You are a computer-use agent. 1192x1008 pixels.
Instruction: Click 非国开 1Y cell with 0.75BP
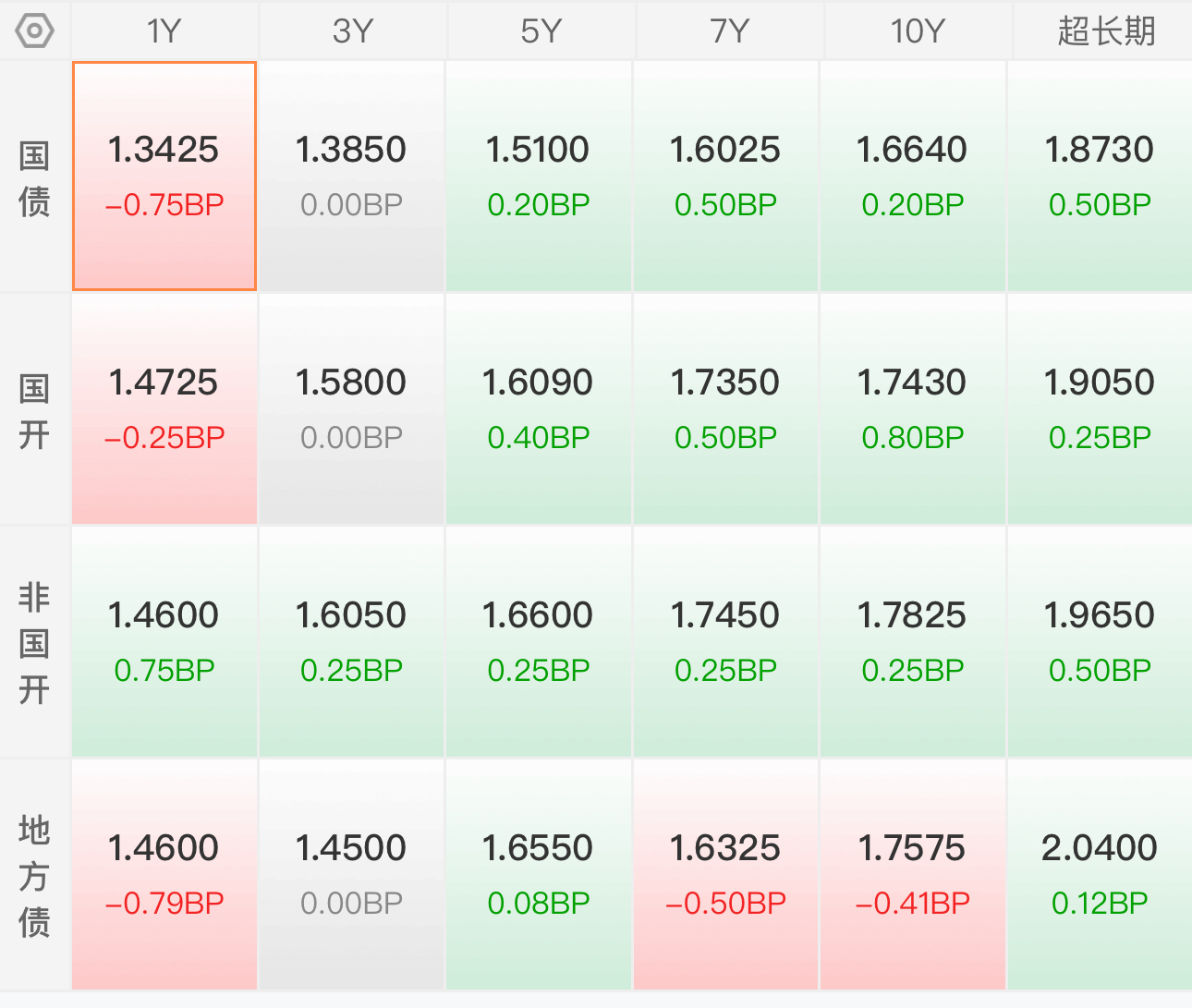pyautogui.click(x=164, y=642)
